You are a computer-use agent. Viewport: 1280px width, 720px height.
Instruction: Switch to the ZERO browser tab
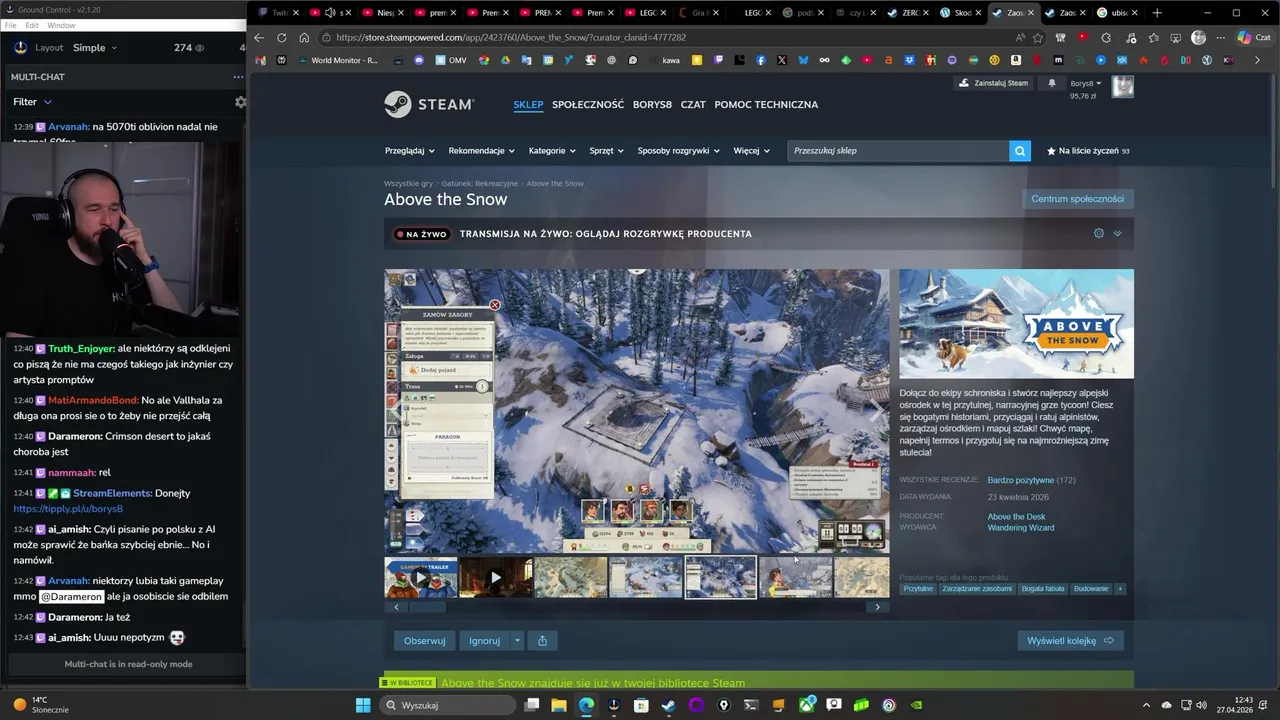(x=909, y=13)
